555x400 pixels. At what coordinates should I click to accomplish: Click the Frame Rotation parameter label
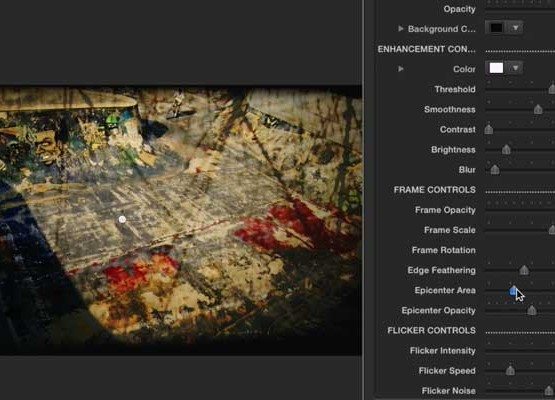[x=444, y=250]
